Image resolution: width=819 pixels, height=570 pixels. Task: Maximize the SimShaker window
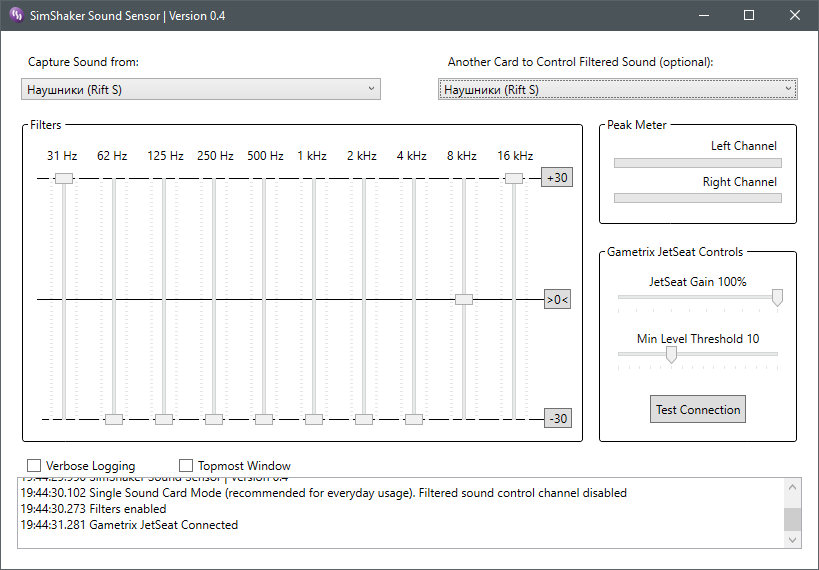pyautogui.click(x=749, y=15)
